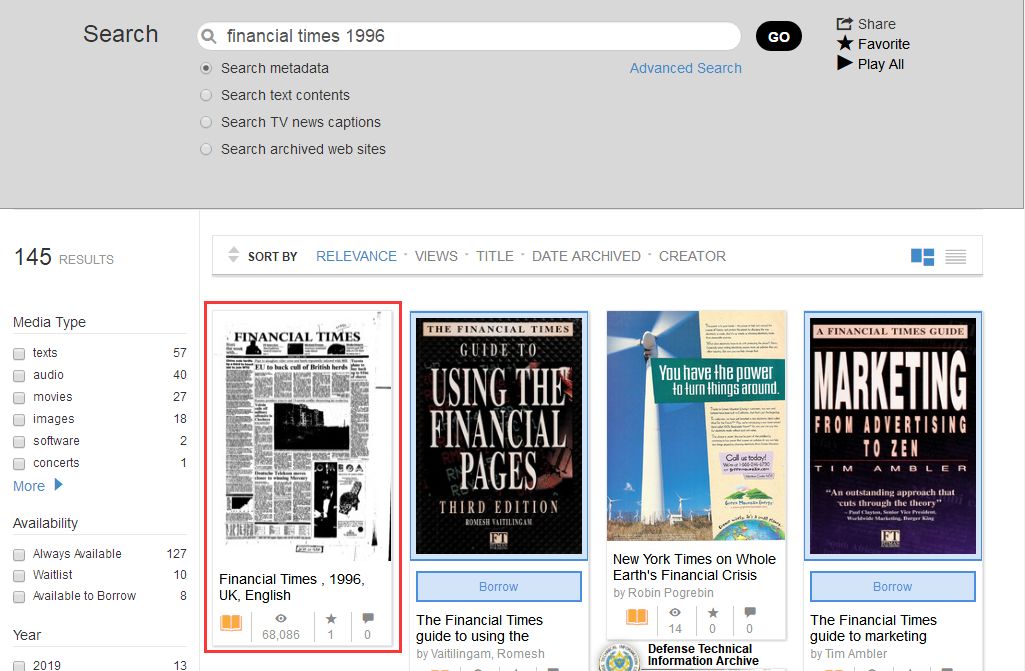Click author 'by Vaitilingam, Romesh' text
The height and width of the screenshot is (671, 1025).
coord(480,653)
